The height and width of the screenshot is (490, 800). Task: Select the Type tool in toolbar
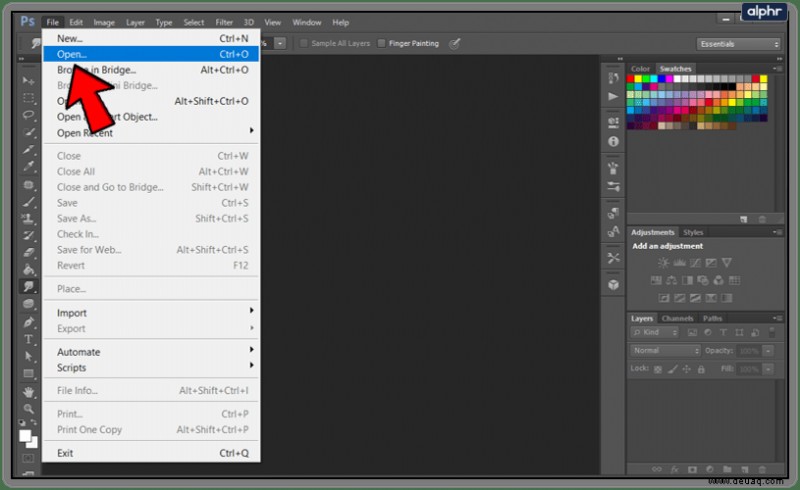point(29,339)
